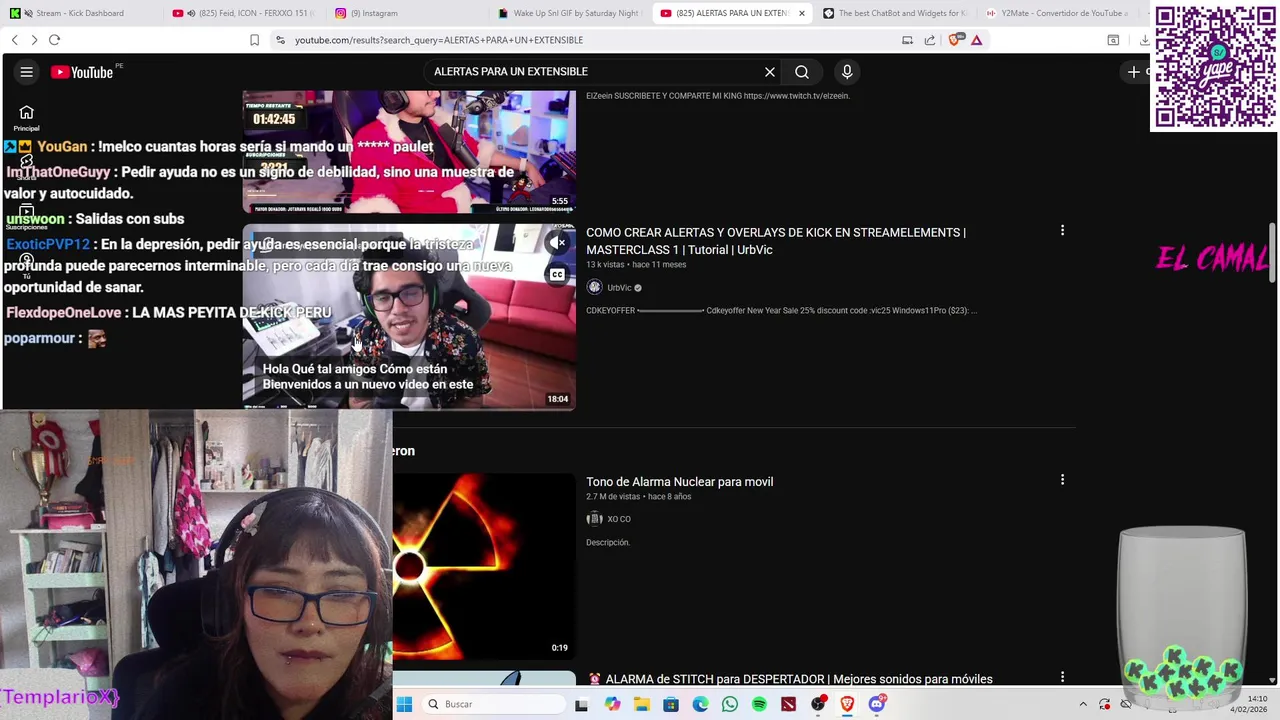This screenshot has width=1280, height=720.
Task: Close the ALERTAS PARA UN EXTENSIBLE tab
Action: tap(801, 13)
